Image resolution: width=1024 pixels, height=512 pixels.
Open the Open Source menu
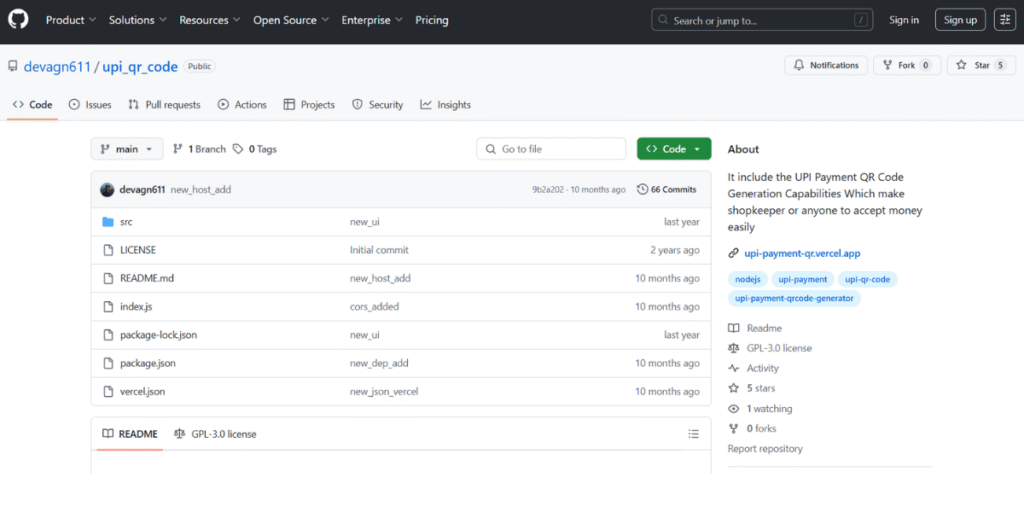click(x=291, y=20)
